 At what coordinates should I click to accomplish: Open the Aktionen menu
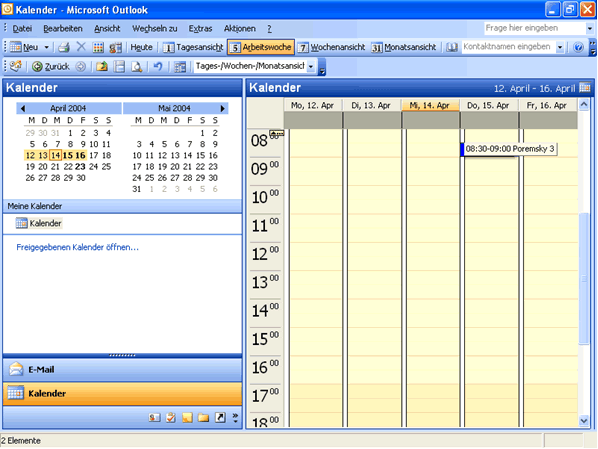click(x=240, y=29)
